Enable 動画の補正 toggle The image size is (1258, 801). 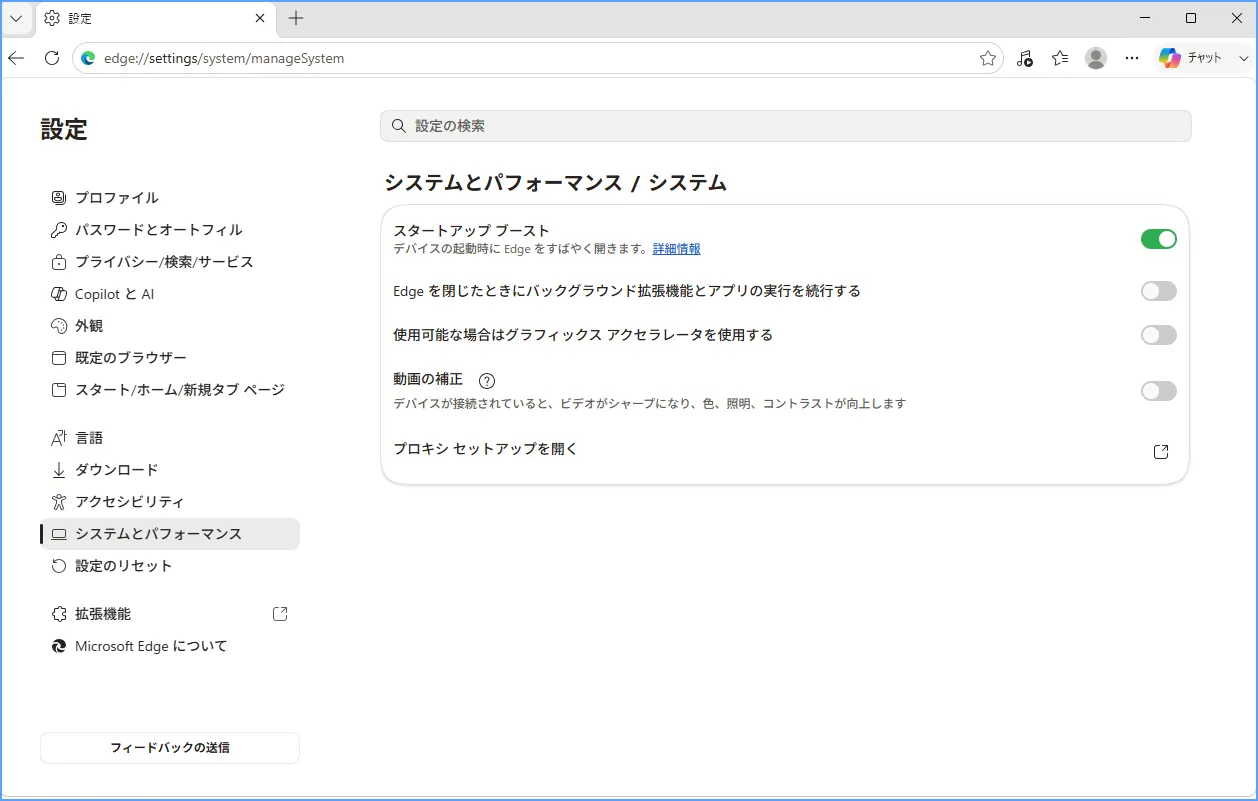(x=1159, y=391)
